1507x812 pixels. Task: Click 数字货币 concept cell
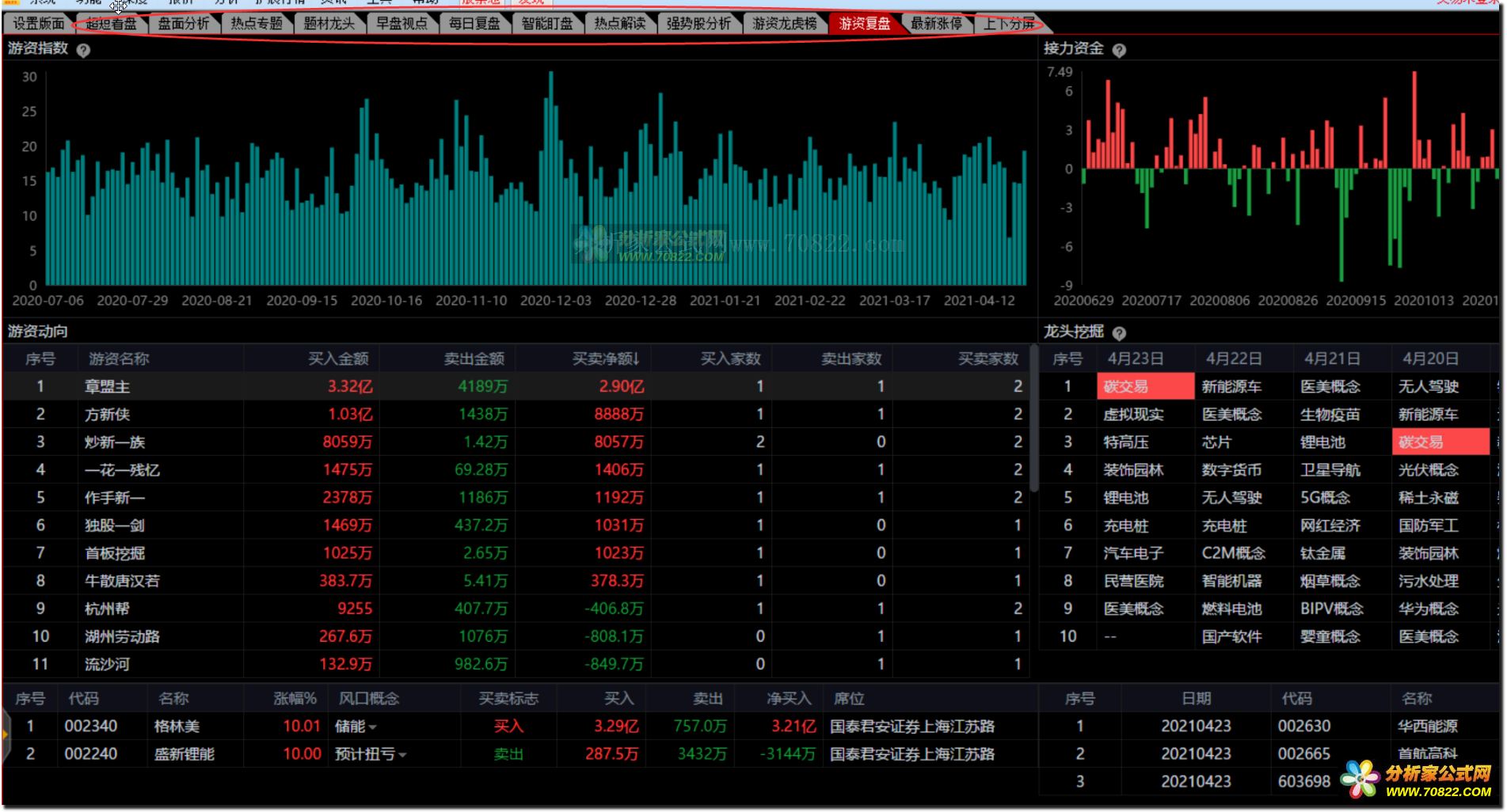tap(1231, 470)
